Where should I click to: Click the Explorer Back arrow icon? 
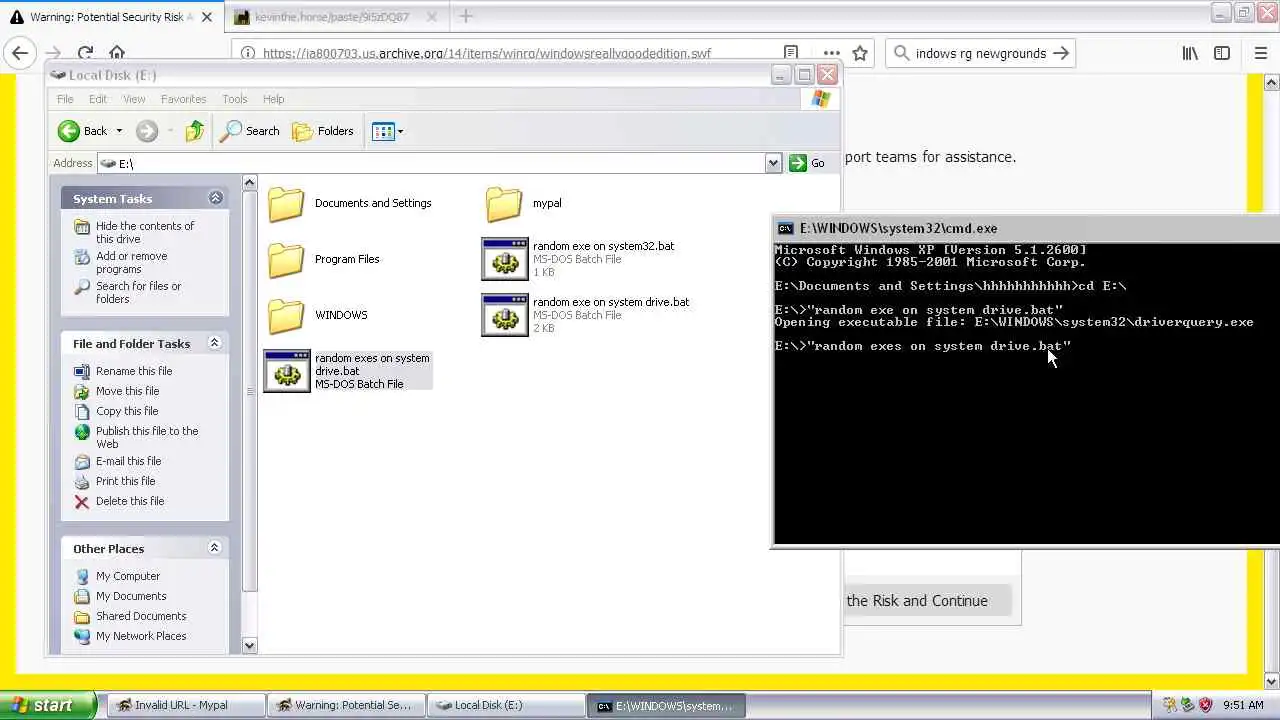click(x=68, y=131)
